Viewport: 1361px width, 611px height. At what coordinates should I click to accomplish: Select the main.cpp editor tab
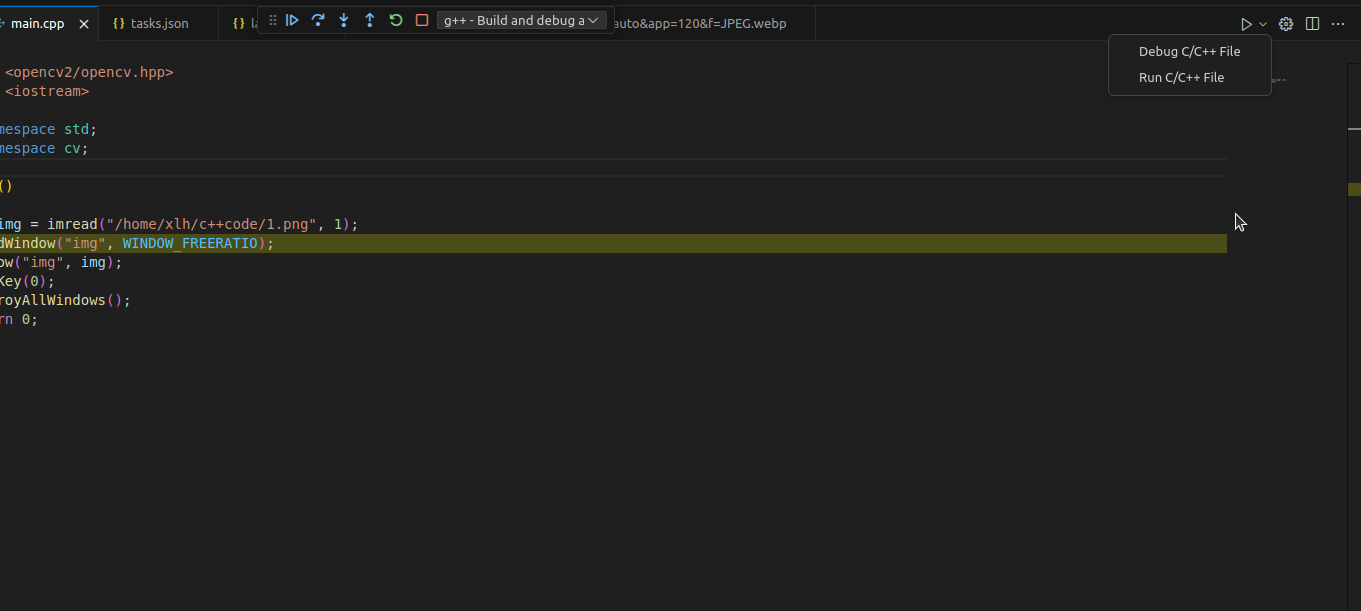40,23
